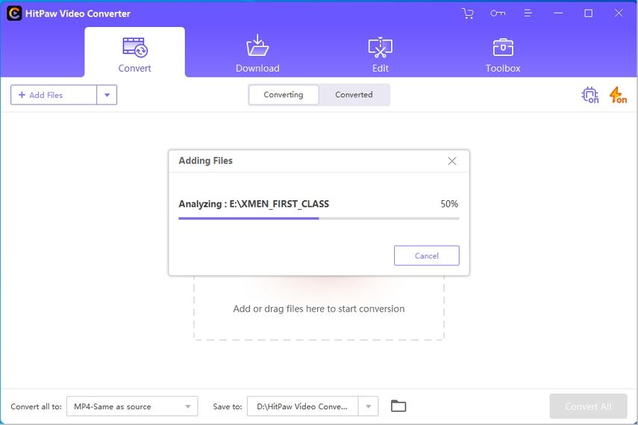This screenshot has height=425, width=638.
Task: Click the Add Files button
Action: coord(54,95)
